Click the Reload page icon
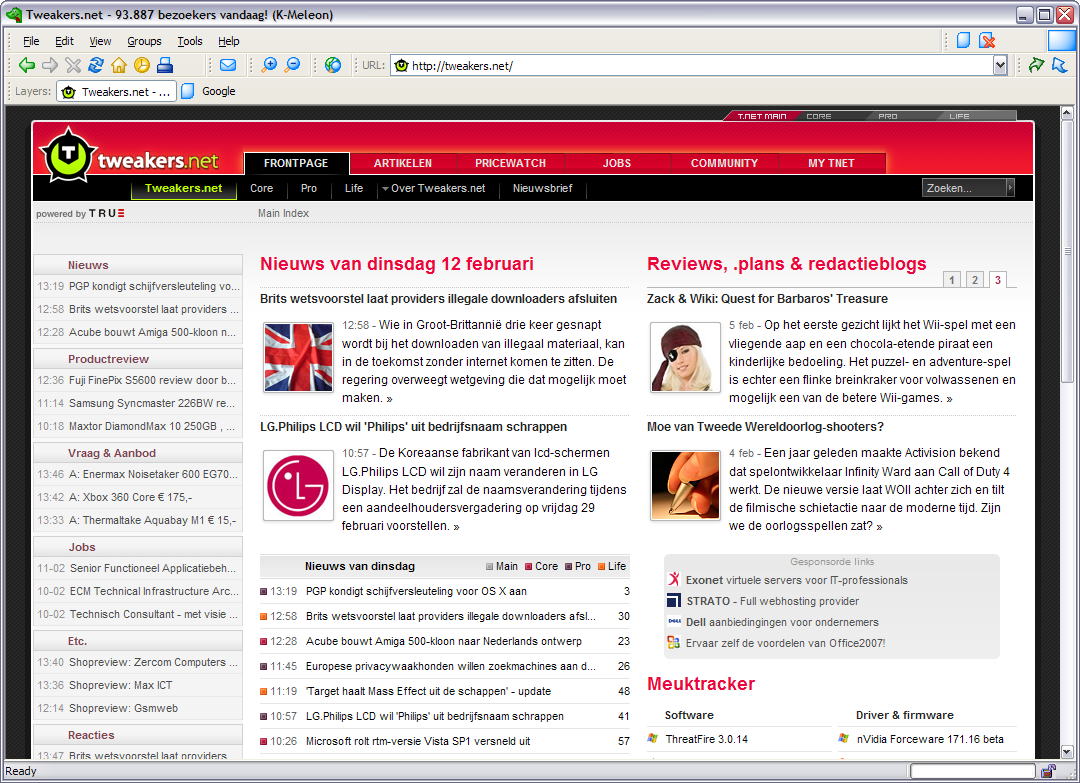Viewport: 1080px width, 783px height. click(96, 65)
